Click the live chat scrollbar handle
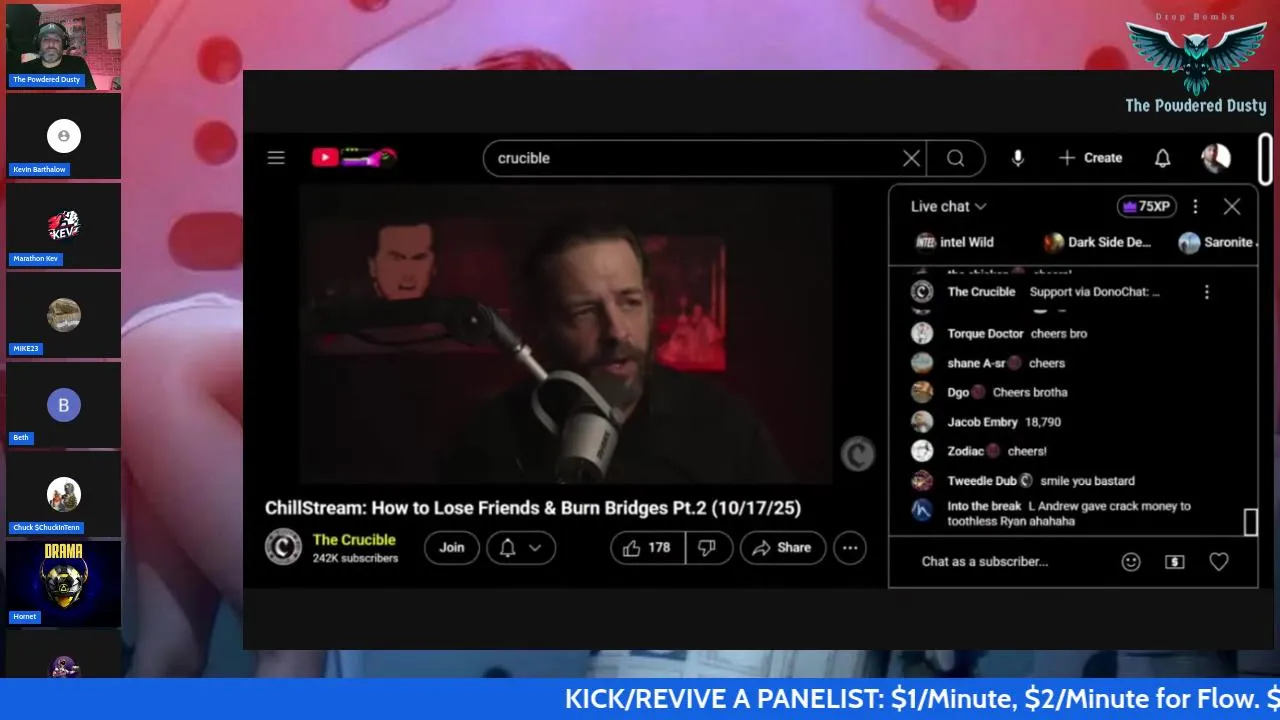 click(1250, 522)
